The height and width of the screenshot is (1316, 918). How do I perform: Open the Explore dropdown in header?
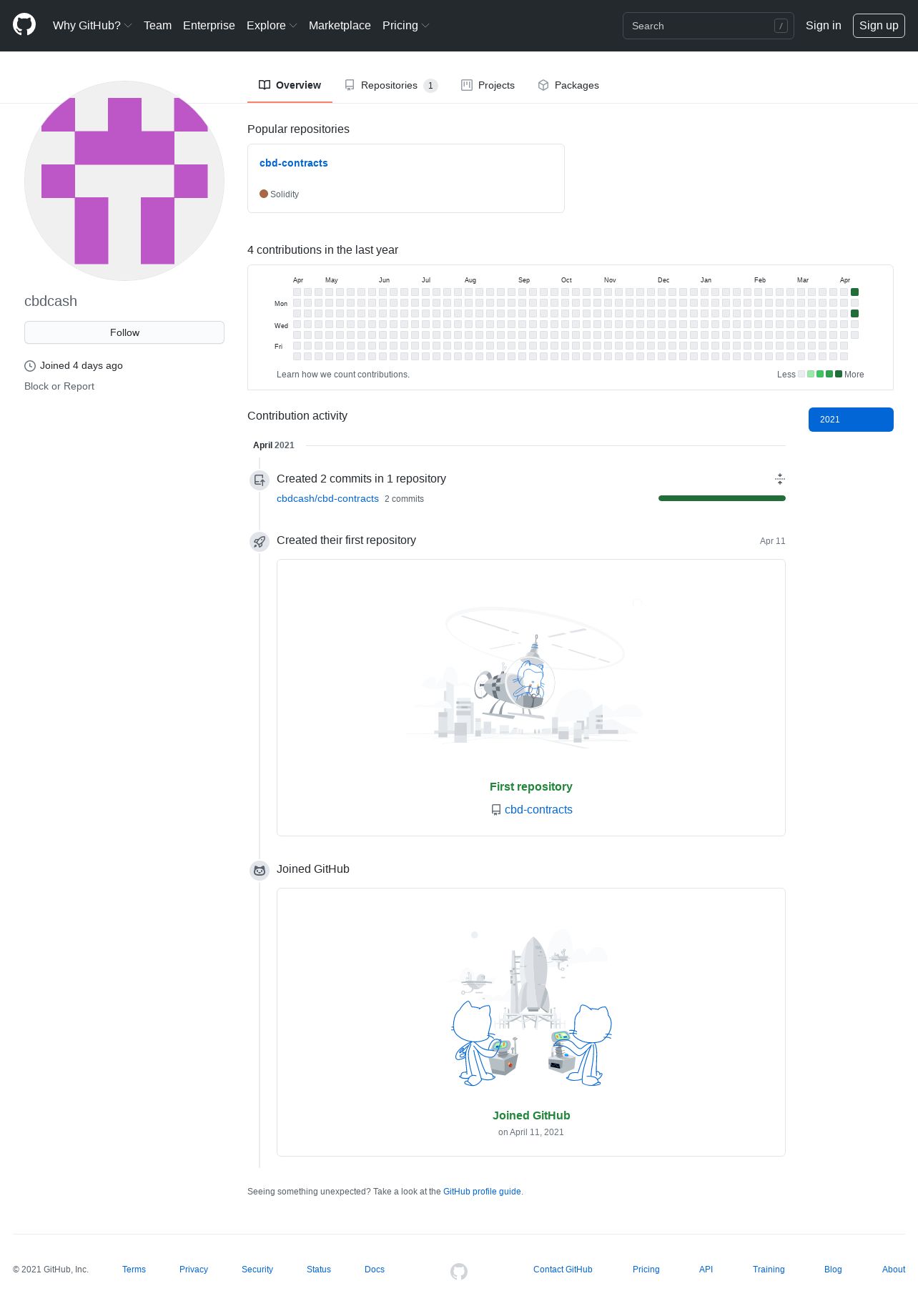click(x=272, y=26)
